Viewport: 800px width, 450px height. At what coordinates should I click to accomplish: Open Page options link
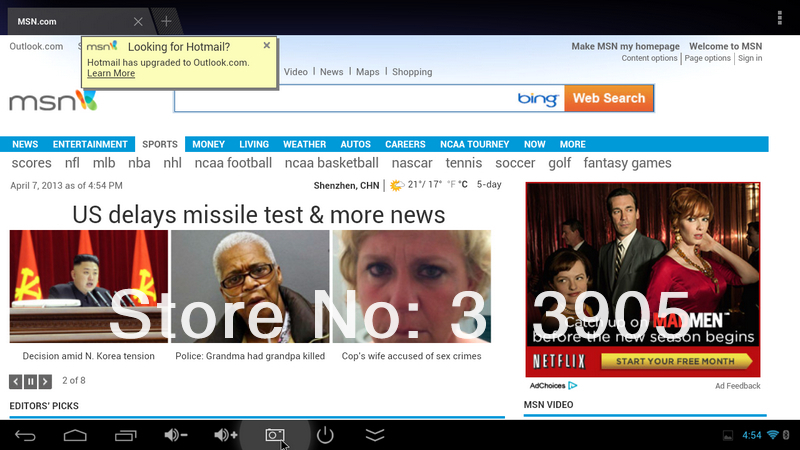tap(707, 58)
